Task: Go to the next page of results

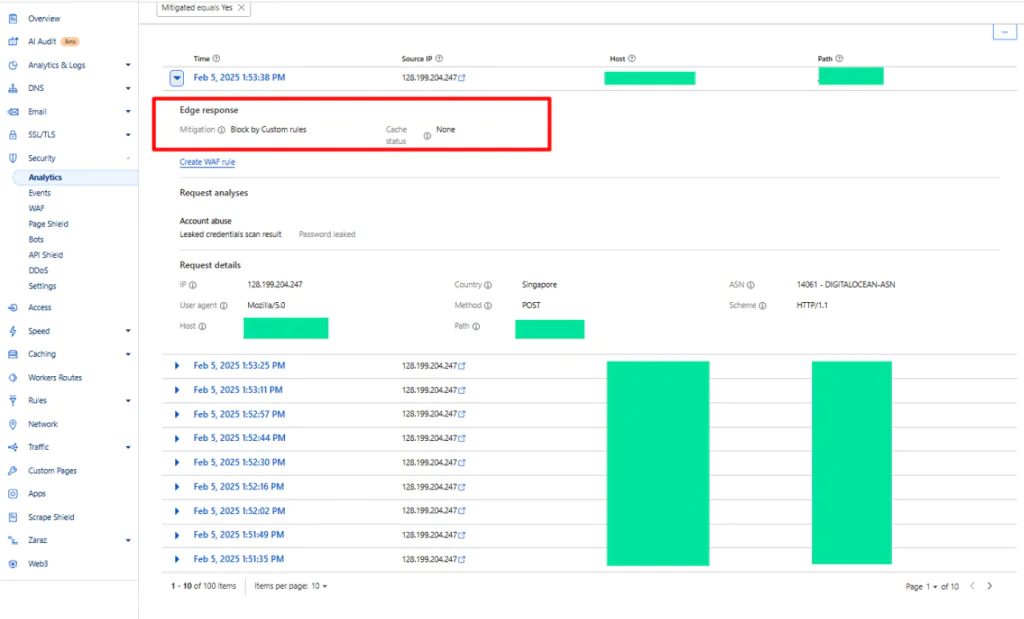Action: tap(989, 586)
